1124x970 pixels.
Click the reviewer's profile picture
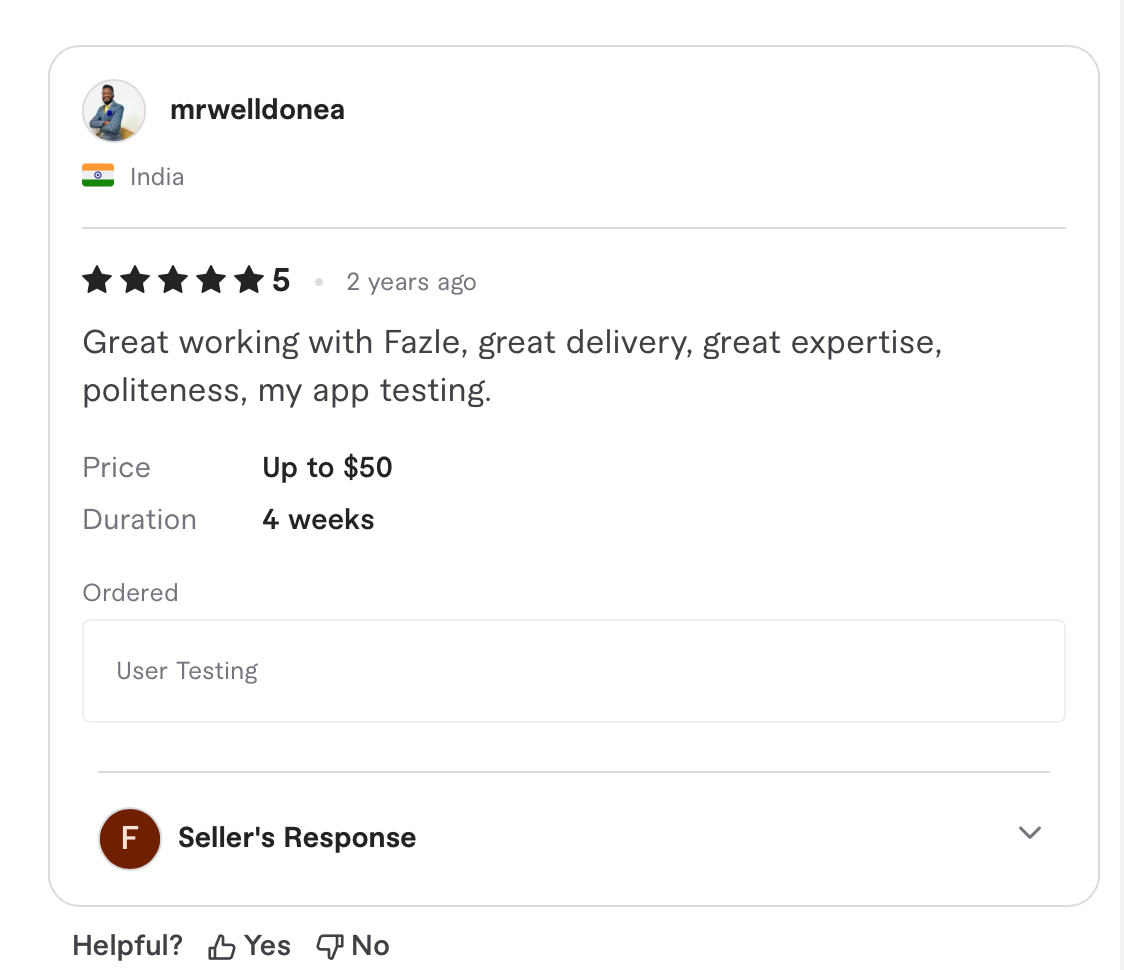(113, 110)
